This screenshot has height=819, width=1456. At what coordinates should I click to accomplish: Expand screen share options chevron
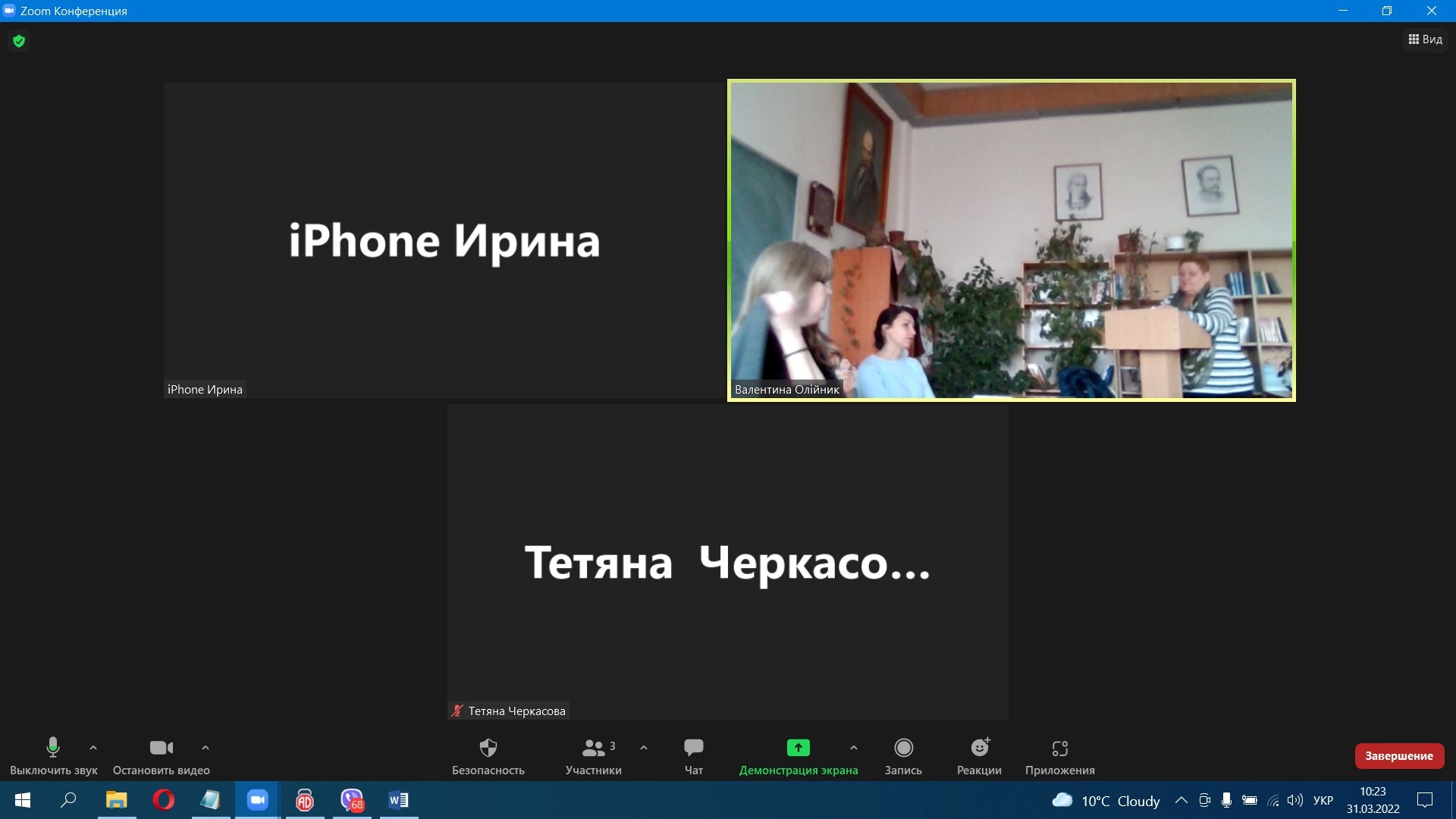coord(854,748)
